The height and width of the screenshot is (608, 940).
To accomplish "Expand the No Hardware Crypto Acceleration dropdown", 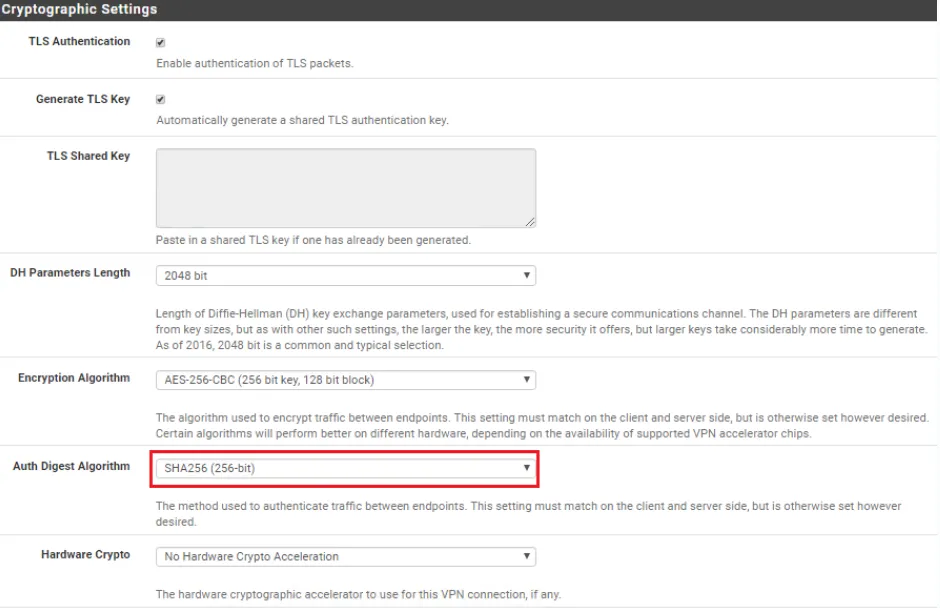I will [345, 557].
